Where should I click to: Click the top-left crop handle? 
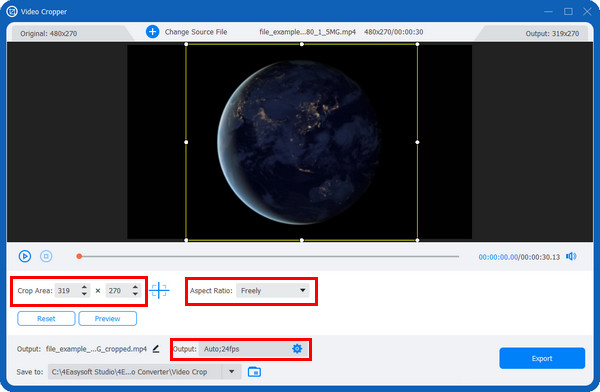[x=186, y=44]
